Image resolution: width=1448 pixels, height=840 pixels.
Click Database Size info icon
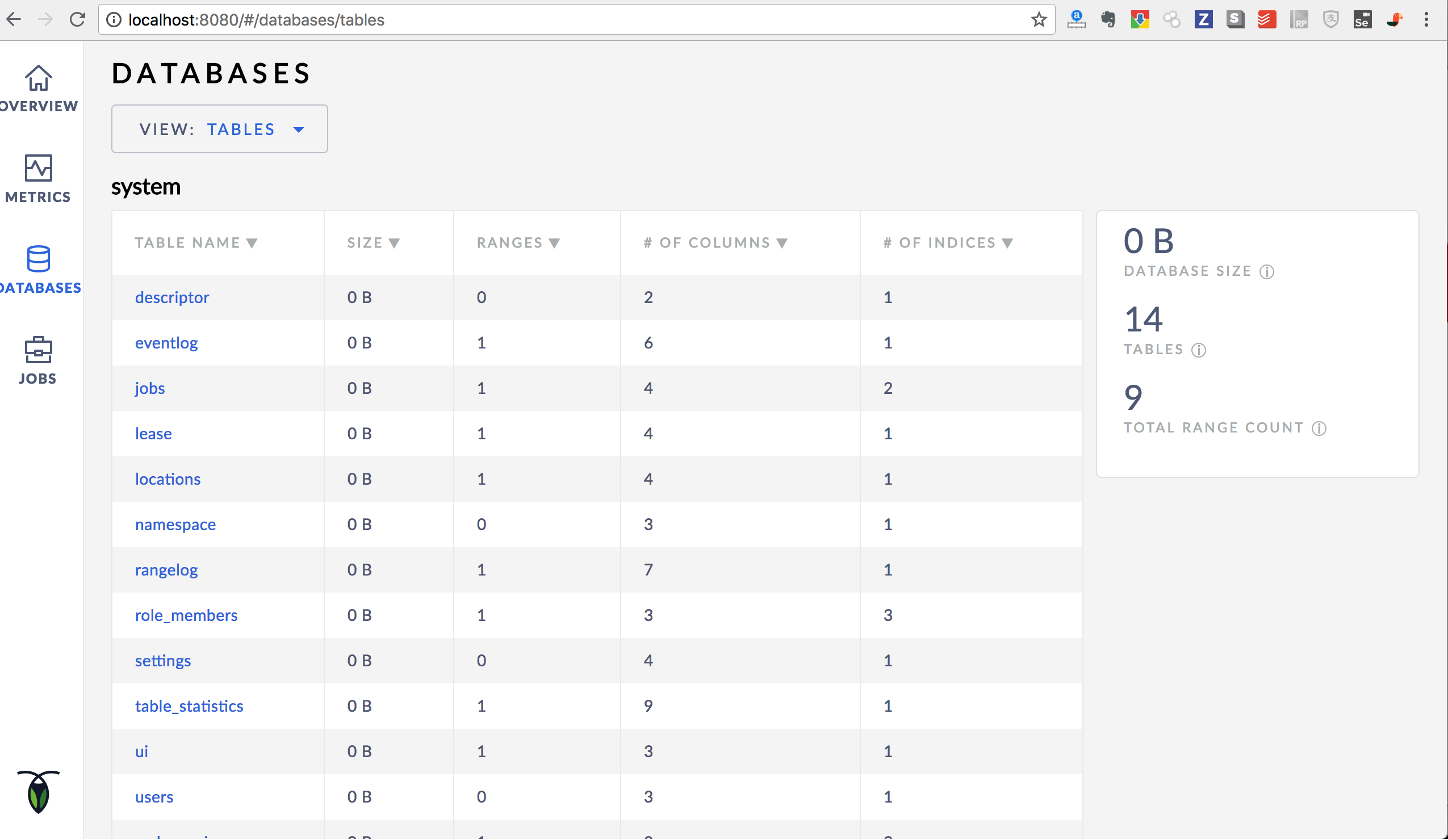click(1266, 271)
